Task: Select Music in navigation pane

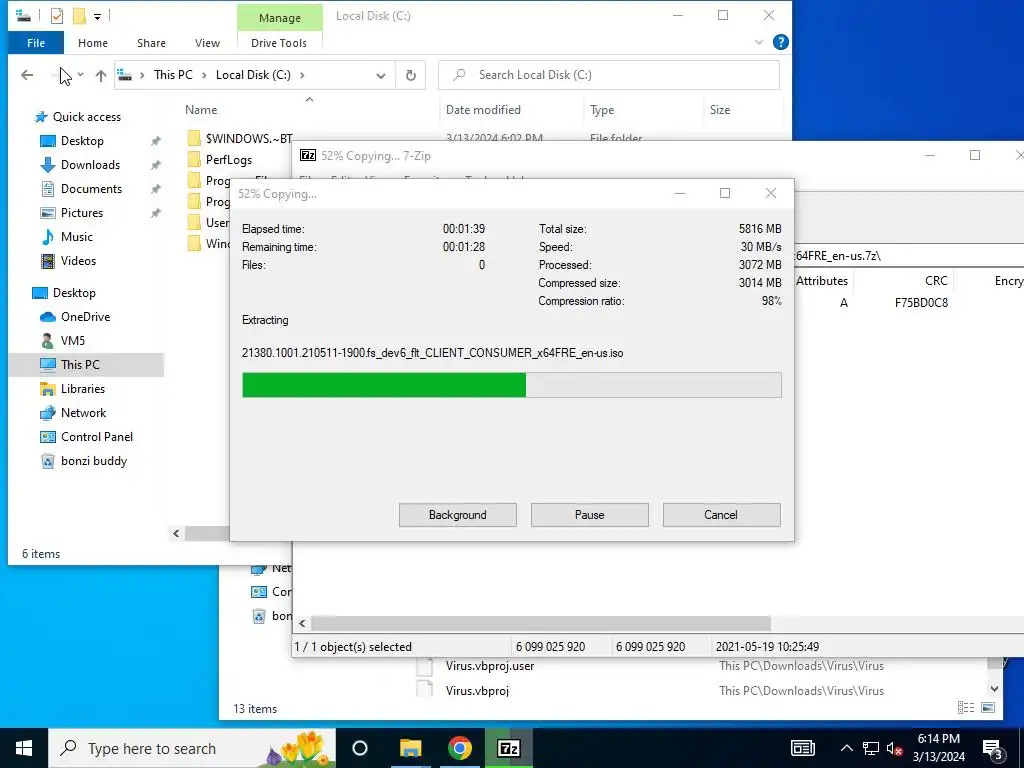Action: coord(76,237)
